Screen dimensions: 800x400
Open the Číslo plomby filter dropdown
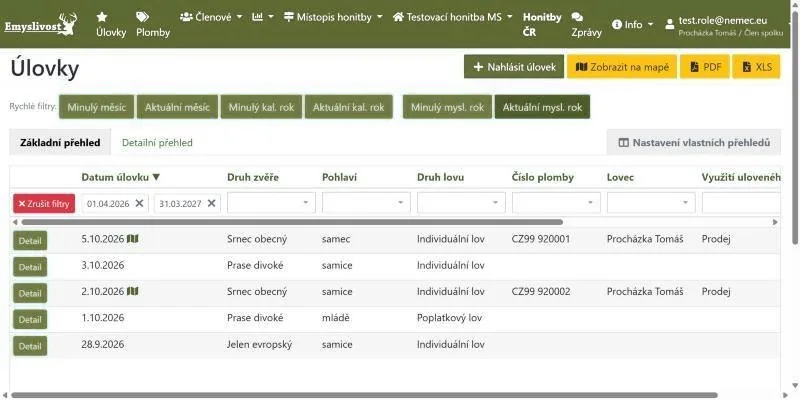coord(556,203)
